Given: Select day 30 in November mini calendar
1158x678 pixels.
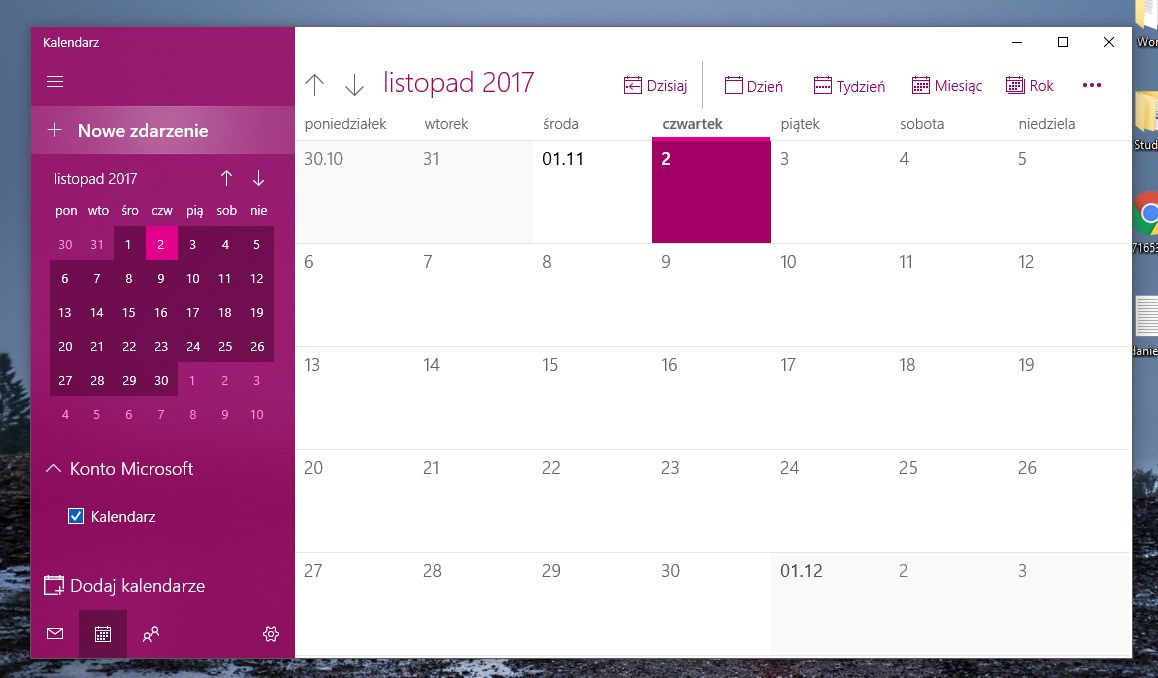Looking at the screenshot, I should [x=161, y=380].
